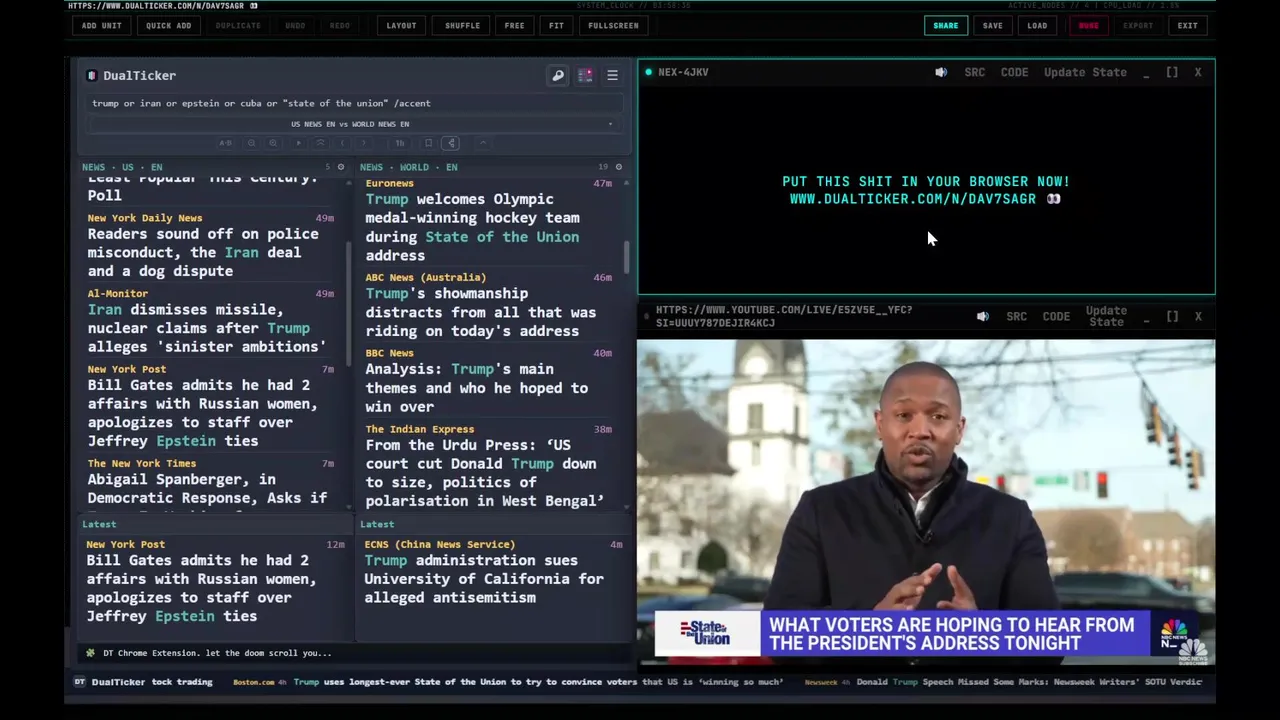Open Latest Bill Gates headline in US column
The width and height of the screenshot is (1280, 720).
point(201,588)
